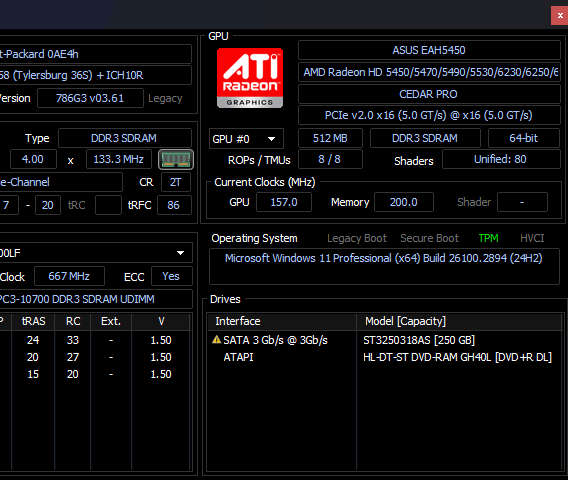Select the timing row with tRAS 15

(95, 374)
